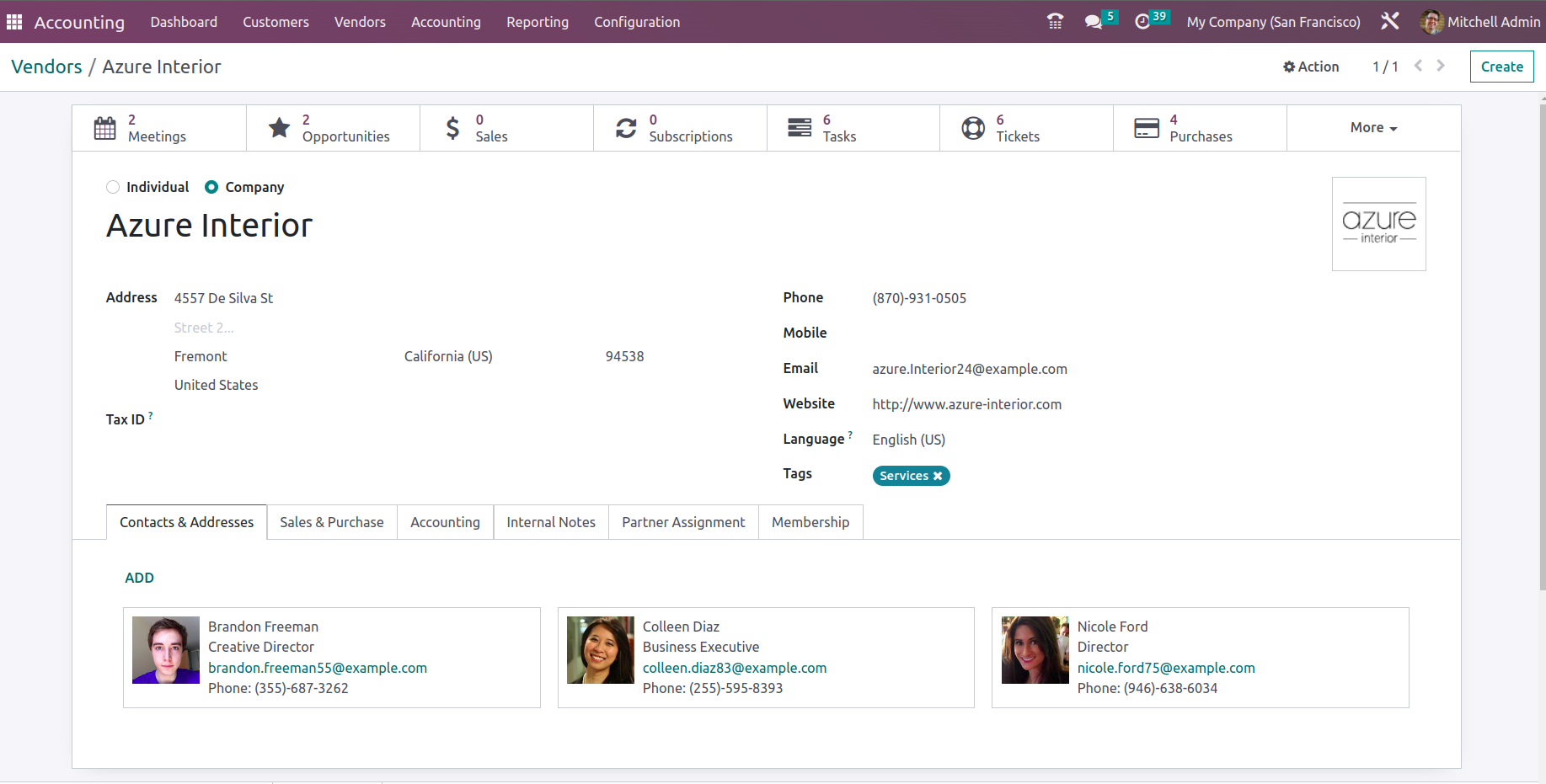The height and width of the screenshot is (784, 1546).
Task: Click the Tax ID help question mark
Action: click(x=151, y=414)
